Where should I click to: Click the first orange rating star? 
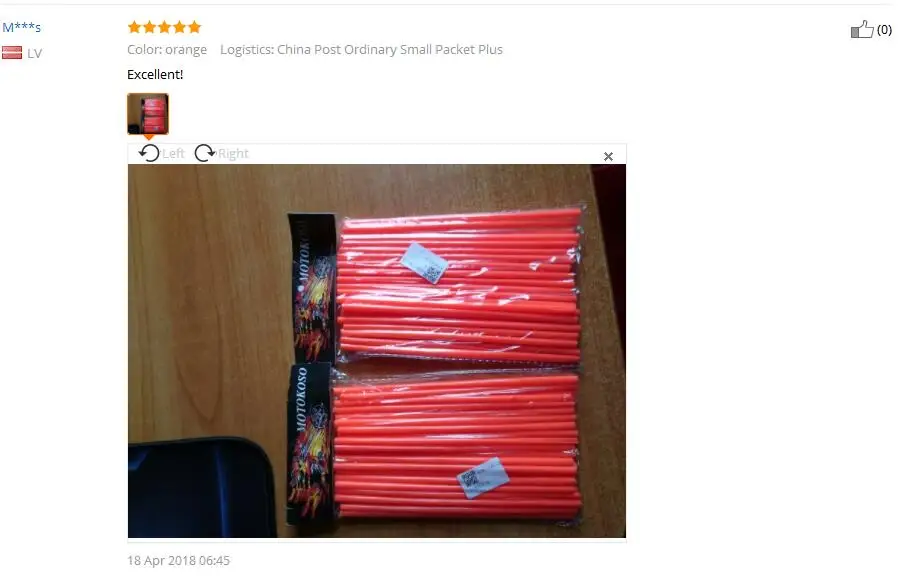tap(134, 27)
